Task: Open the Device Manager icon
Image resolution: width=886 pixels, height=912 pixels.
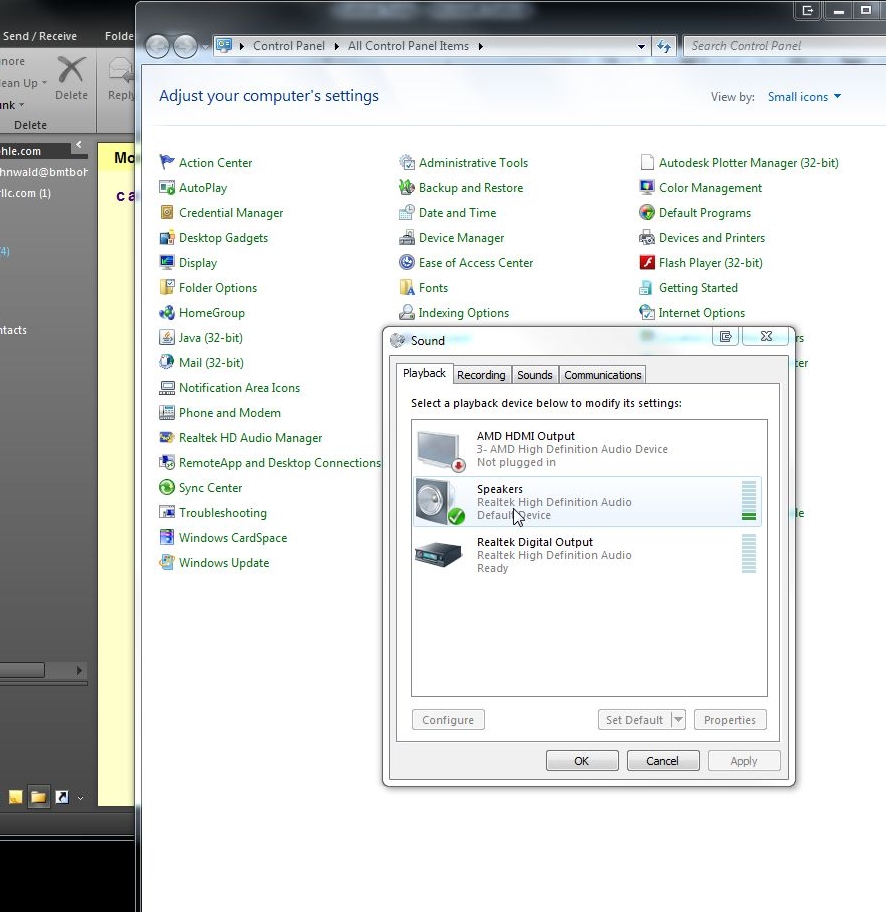Action: 407,237
